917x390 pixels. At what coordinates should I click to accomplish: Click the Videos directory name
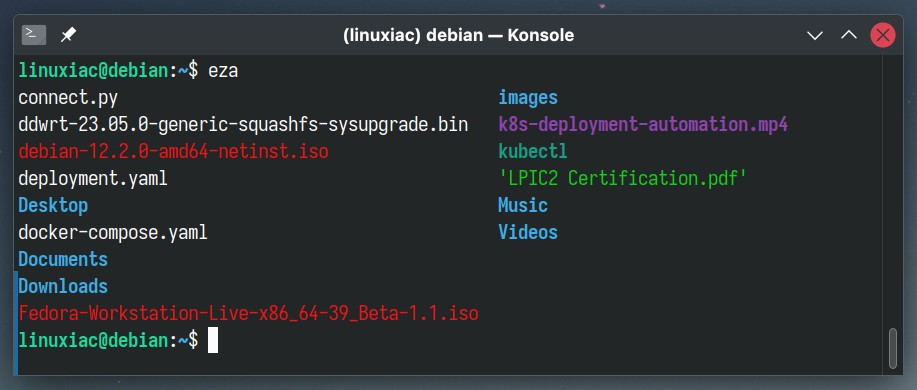pyautogui.click(x=528, y=232)
